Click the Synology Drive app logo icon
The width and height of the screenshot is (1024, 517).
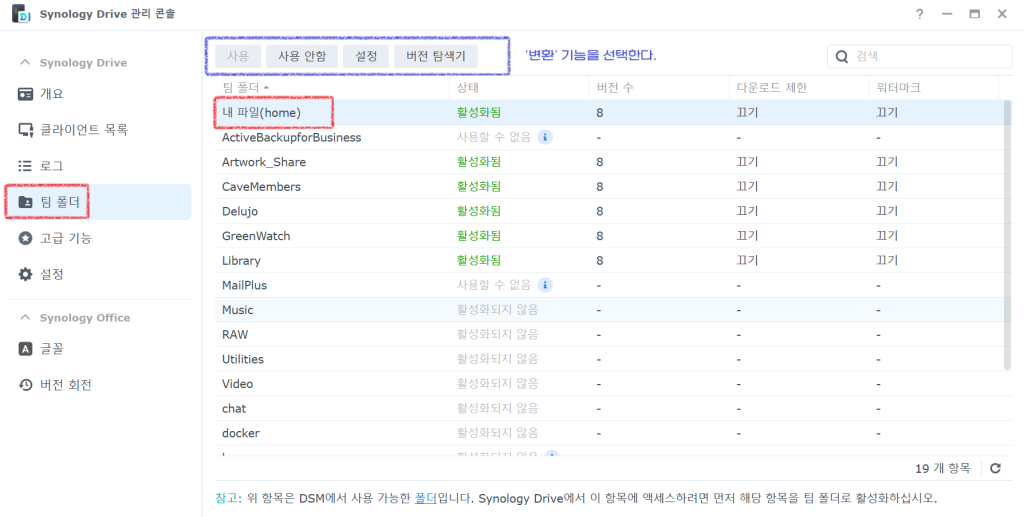pos(22,13)
